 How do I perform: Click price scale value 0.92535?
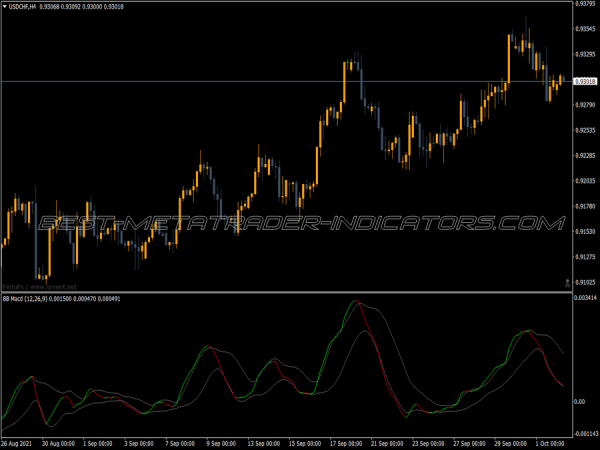tap(585, 130)
